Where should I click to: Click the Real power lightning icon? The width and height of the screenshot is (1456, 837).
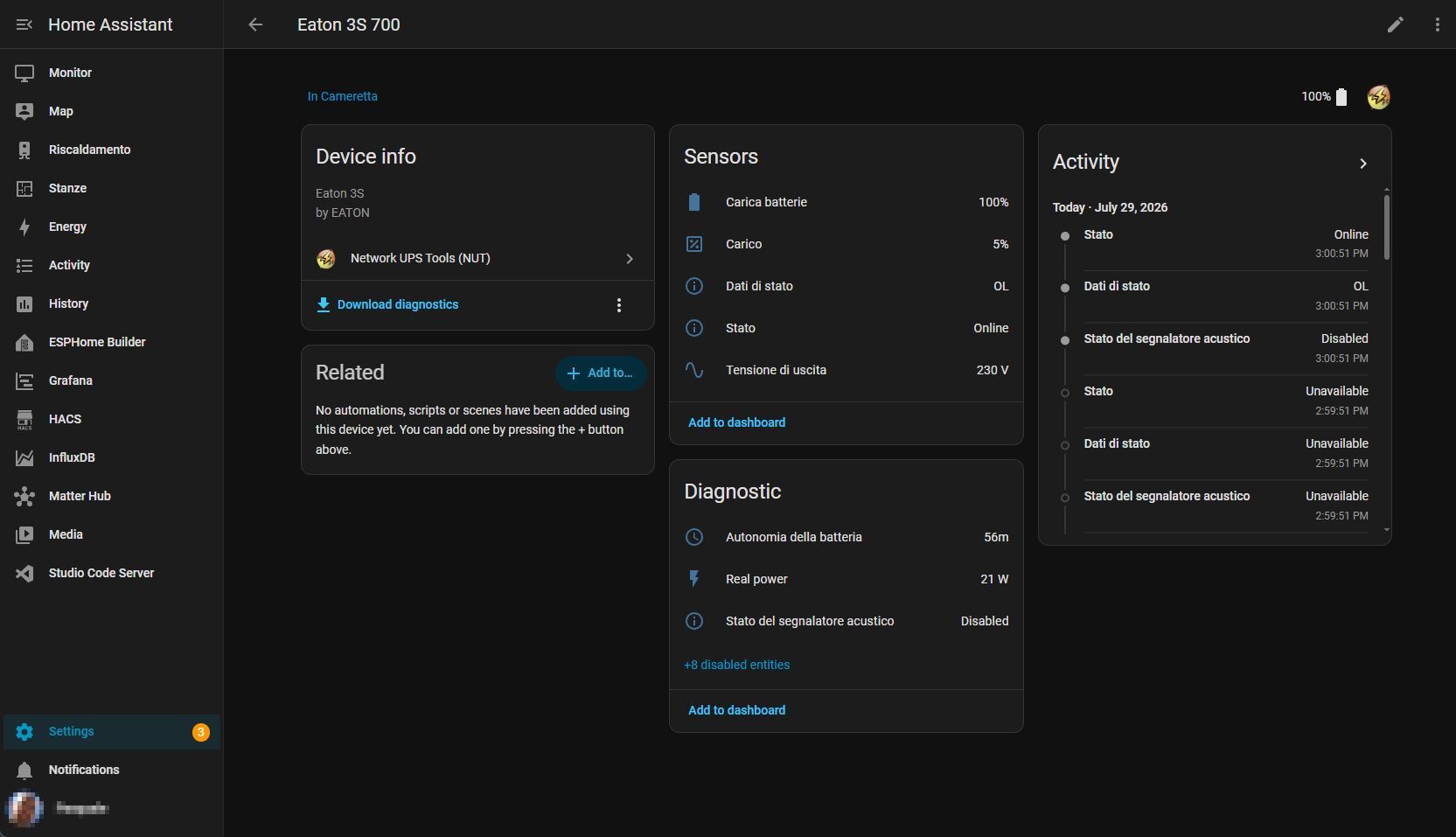click(x=694, y=579)
